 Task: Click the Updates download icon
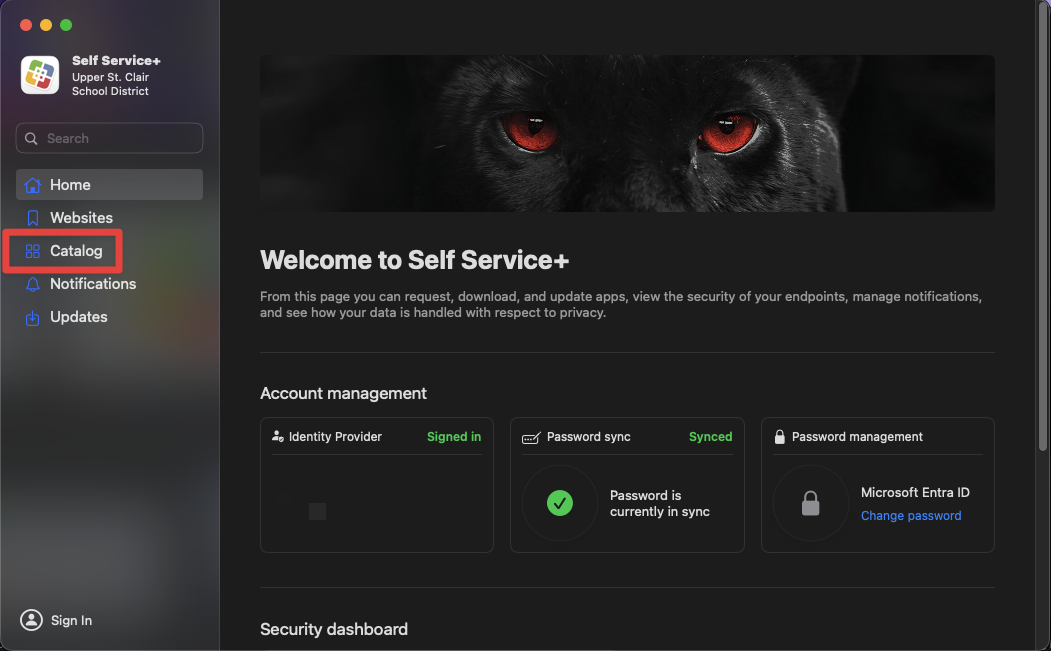click(x=33, y=317)
